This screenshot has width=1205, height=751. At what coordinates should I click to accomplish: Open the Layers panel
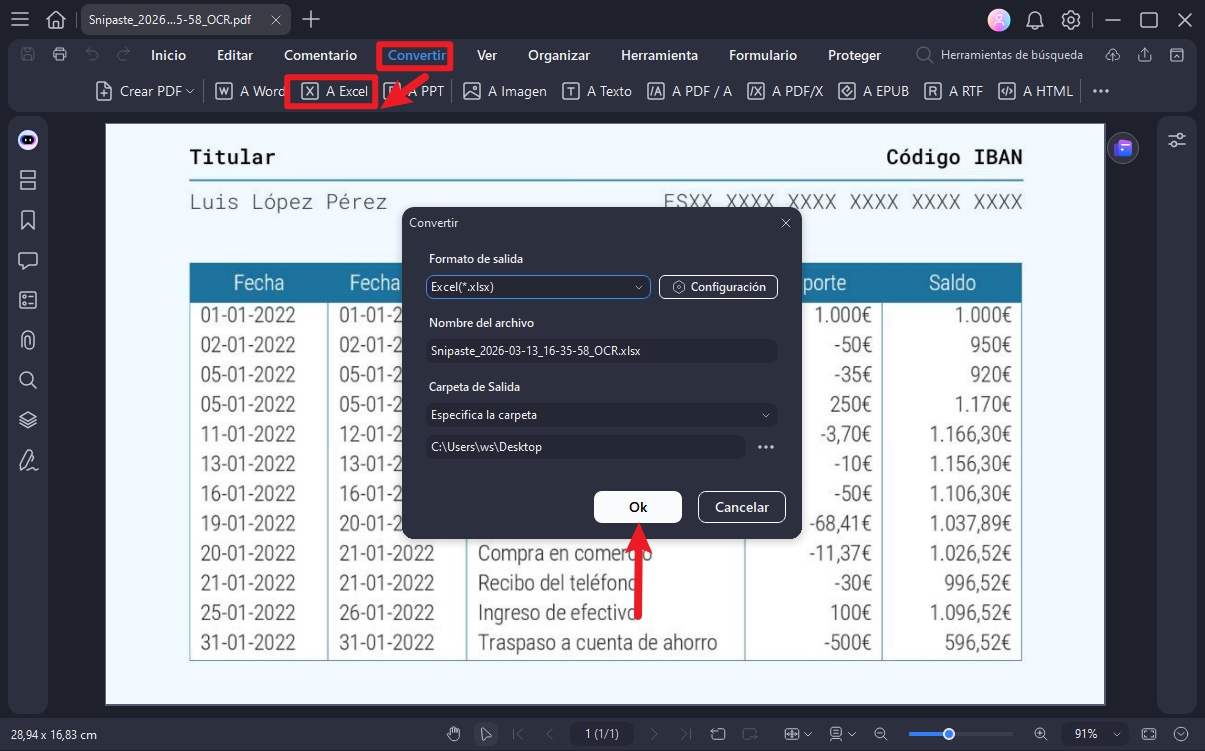pos(27,419)
